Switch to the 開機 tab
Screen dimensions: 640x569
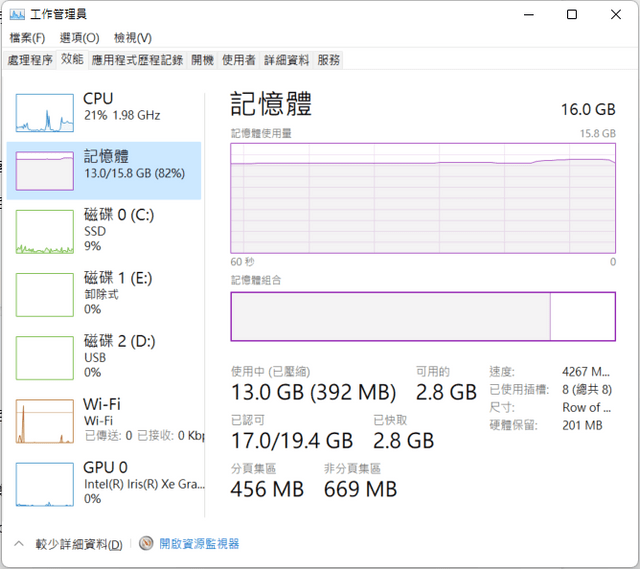pyautogui.click(x=202, y=60)
